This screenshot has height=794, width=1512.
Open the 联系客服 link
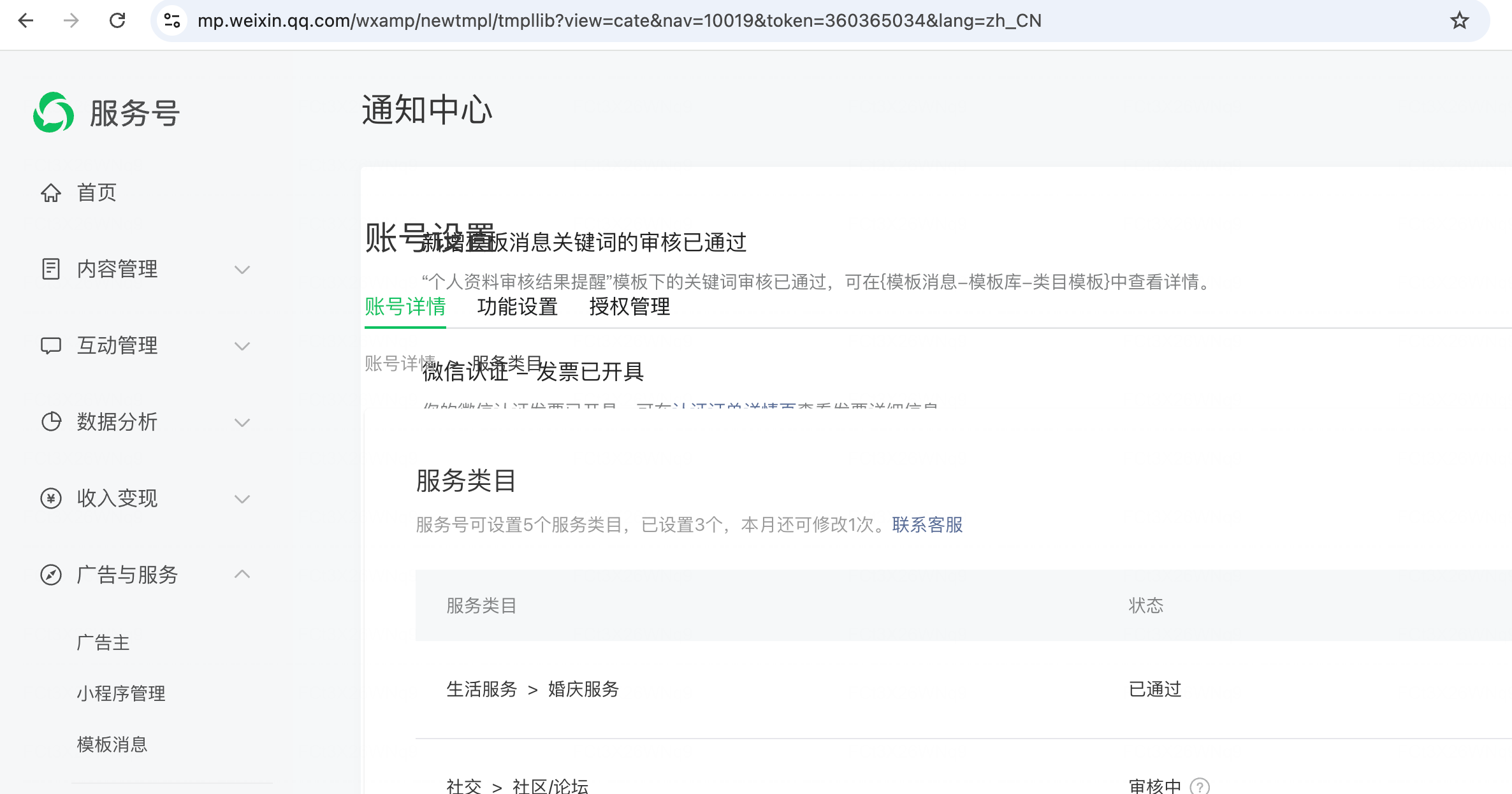[x=927, y=524]
